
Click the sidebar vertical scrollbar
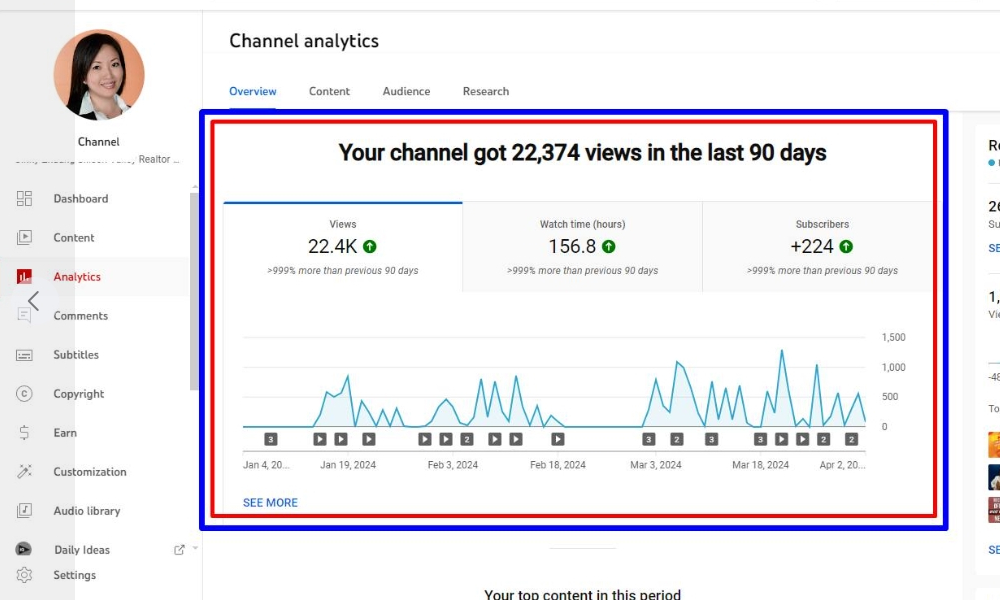coord(194,290)
